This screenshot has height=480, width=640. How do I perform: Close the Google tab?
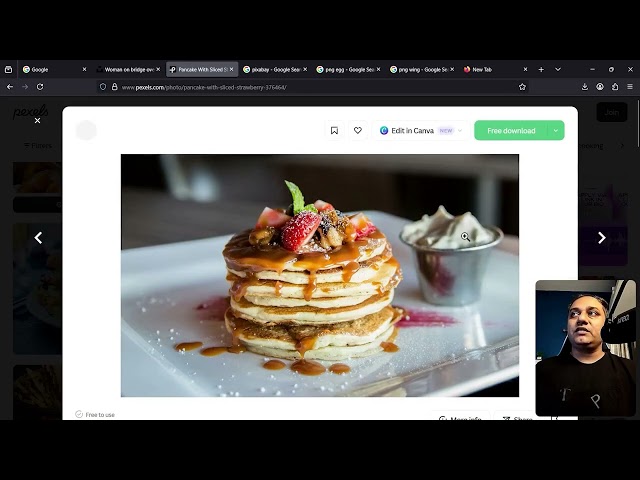point(84,69)
